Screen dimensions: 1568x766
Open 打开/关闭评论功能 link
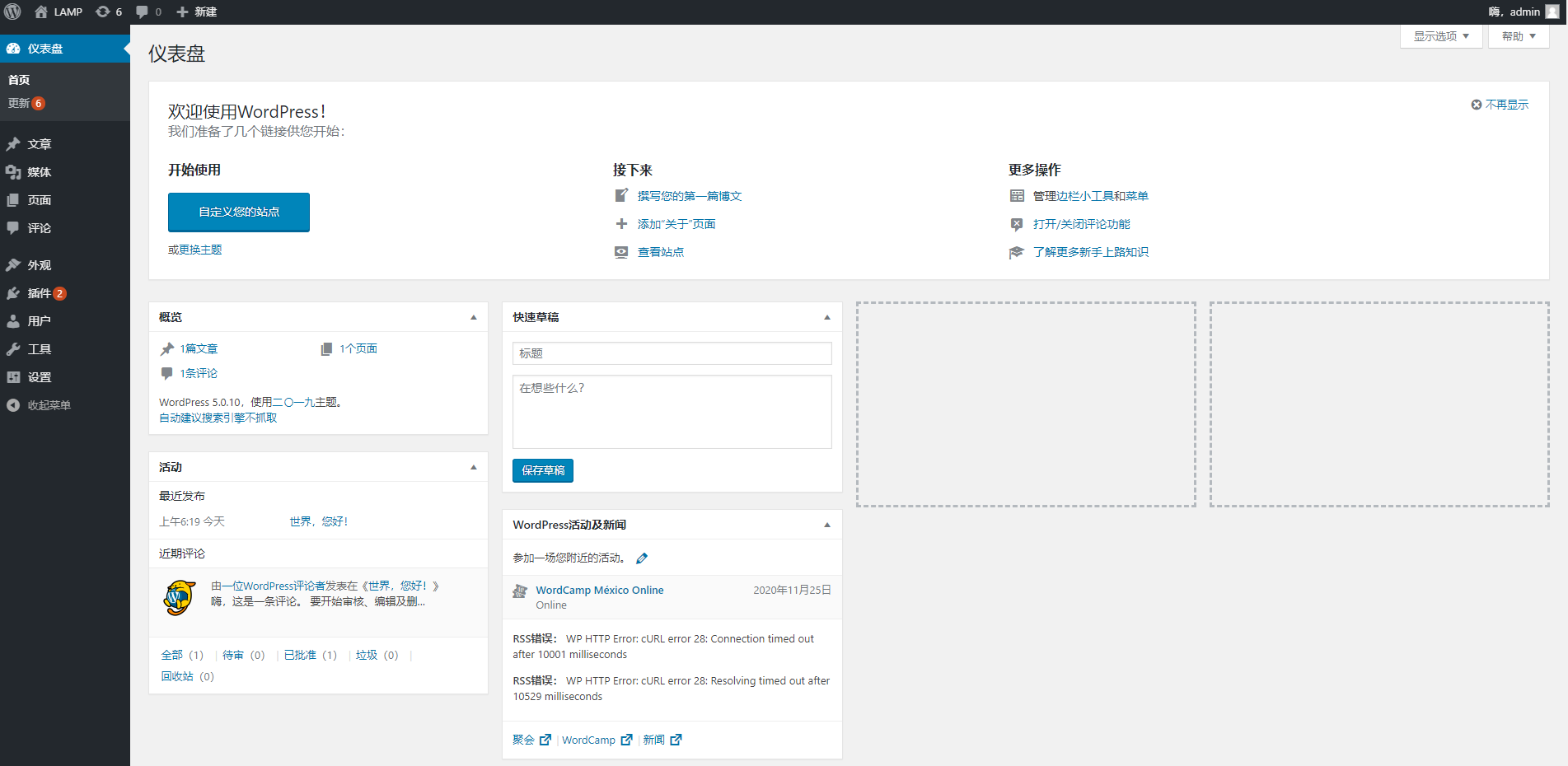click(x=1082, y=224)
